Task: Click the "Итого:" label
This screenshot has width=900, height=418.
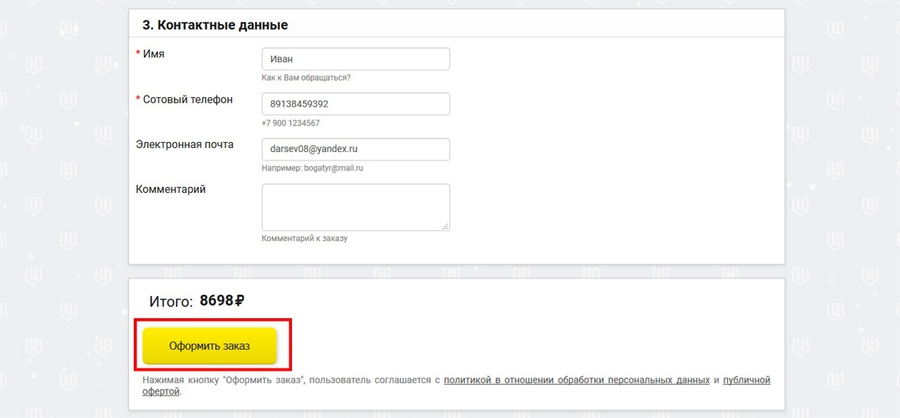Action: 171,301
